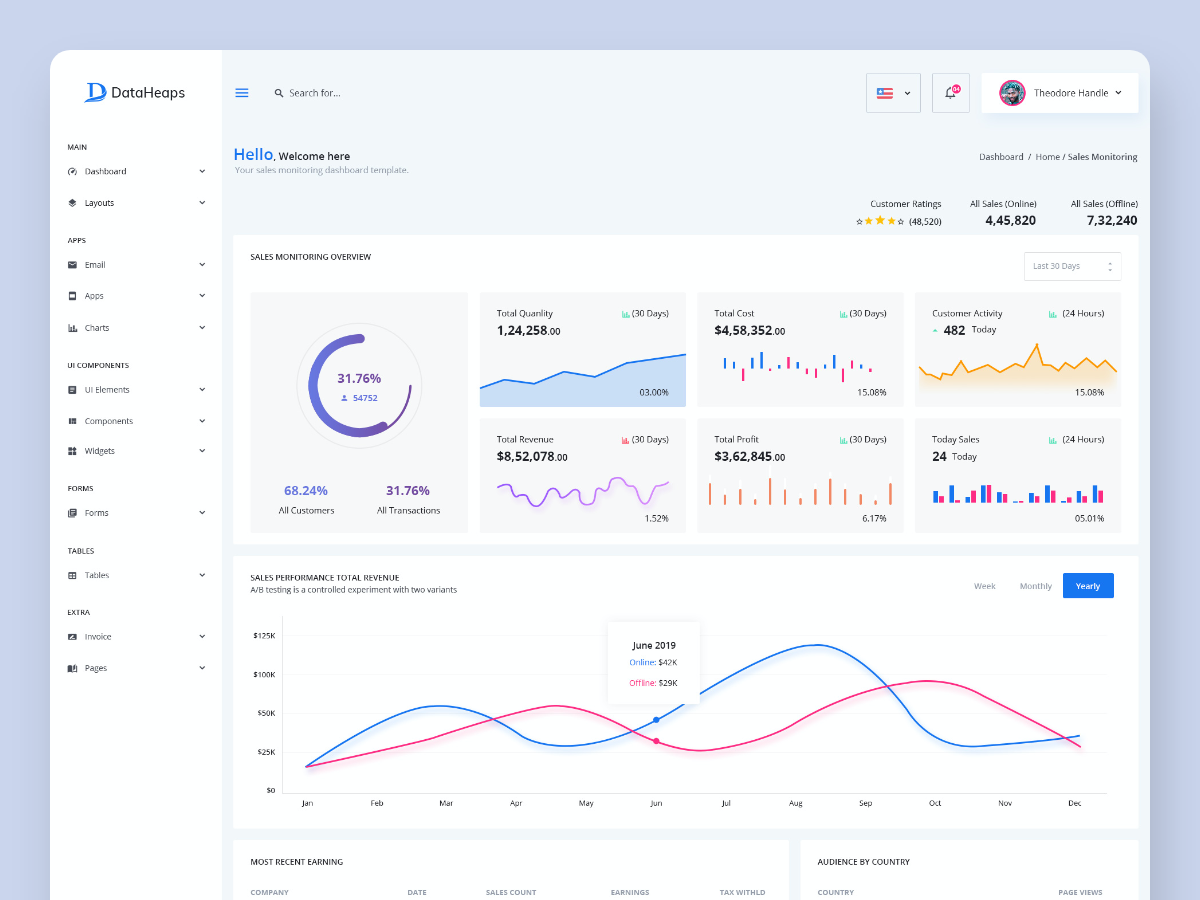Switch chart to Monthly view
This screenshot has height=900, width=1200.
pos(1035,586)
